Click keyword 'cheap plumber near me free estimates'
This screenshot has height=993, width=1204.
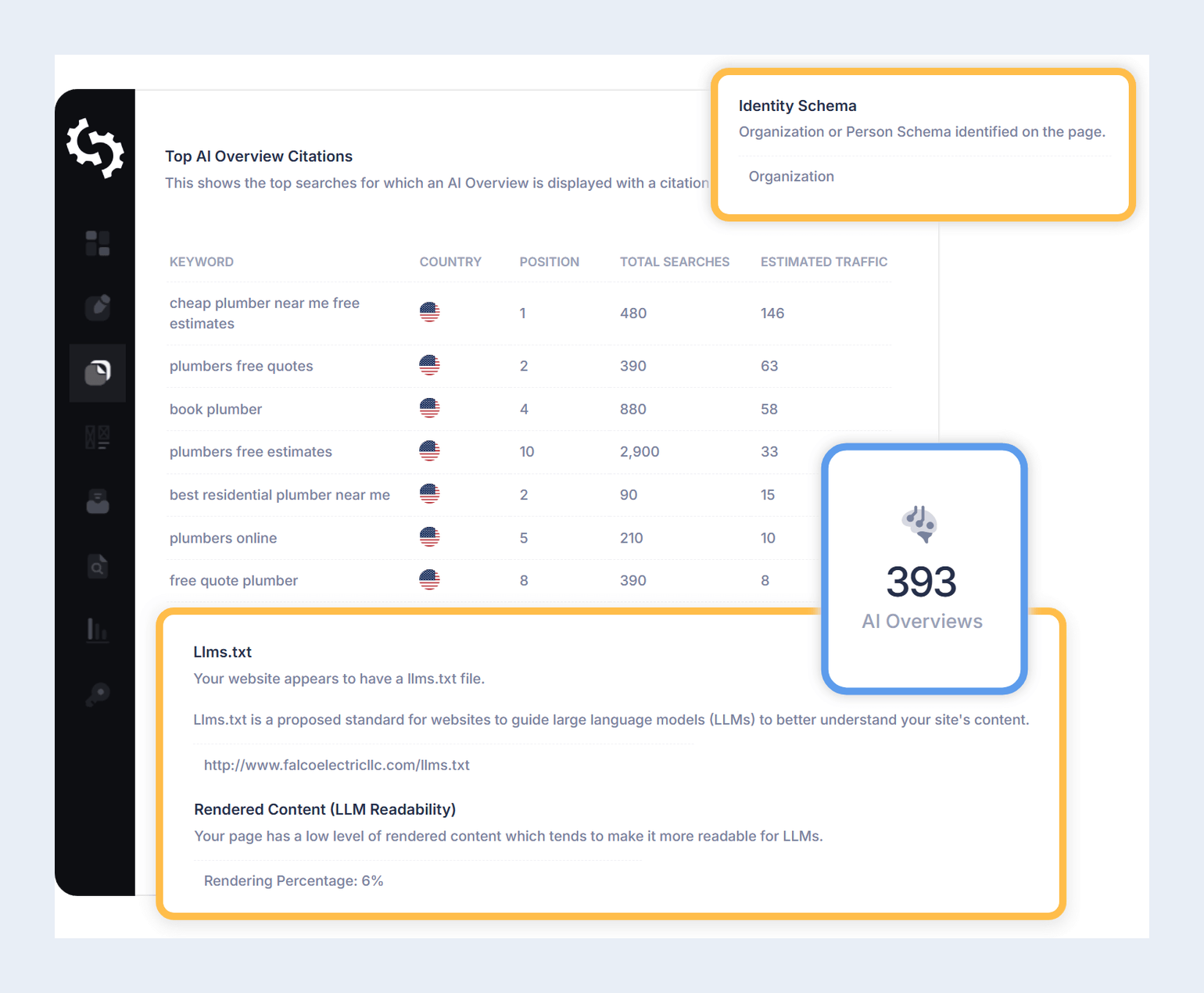264,314
